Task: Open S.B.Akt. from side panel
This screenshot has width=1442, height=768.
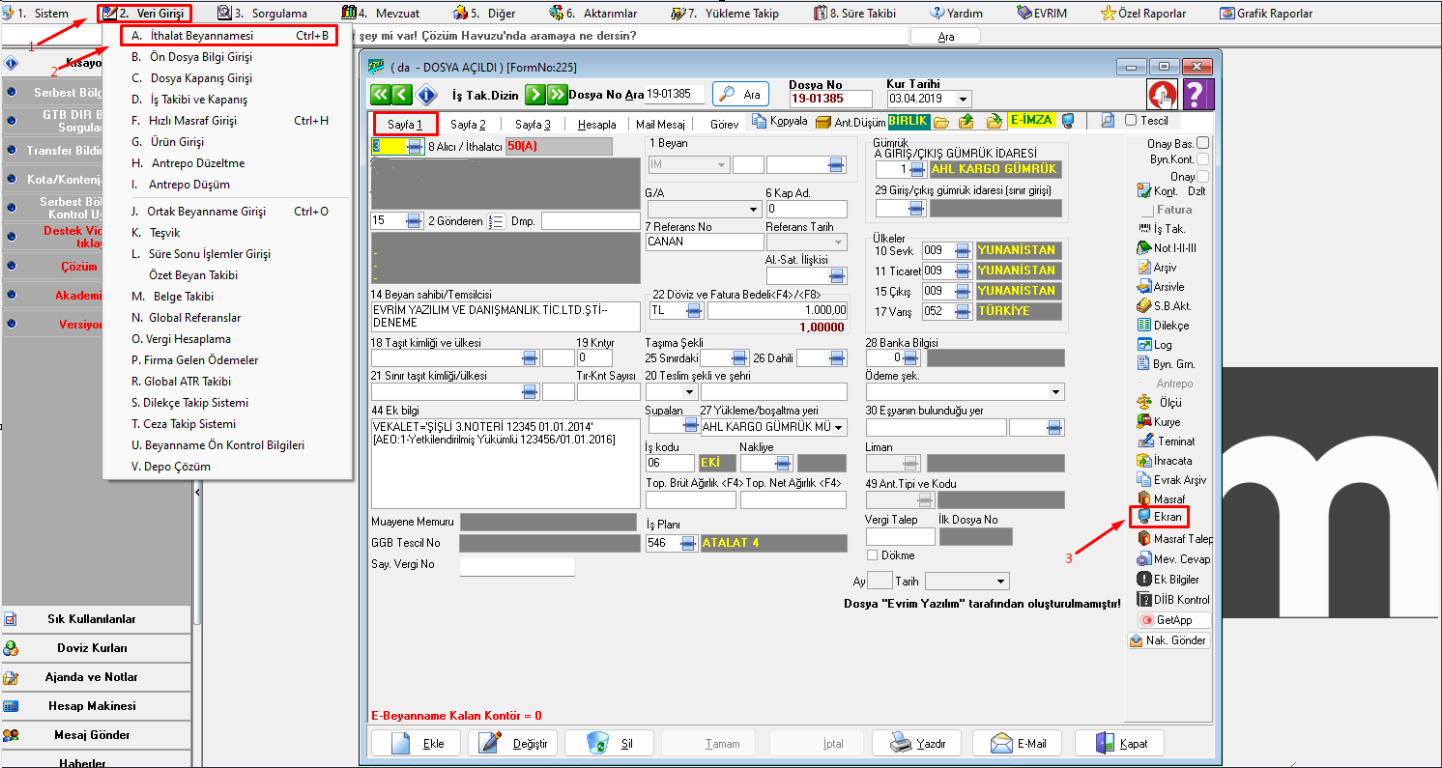Action: pyautogui.click(x=1164, y=306)
